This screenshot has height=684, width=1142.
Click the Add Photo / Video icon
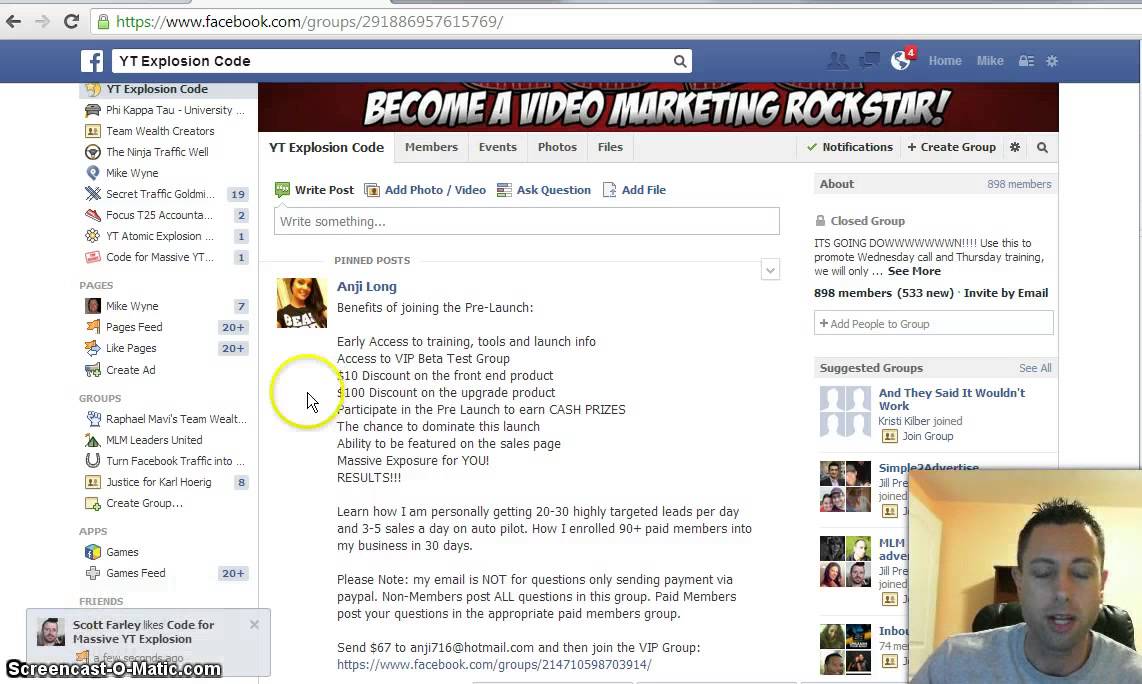(371, 190)
